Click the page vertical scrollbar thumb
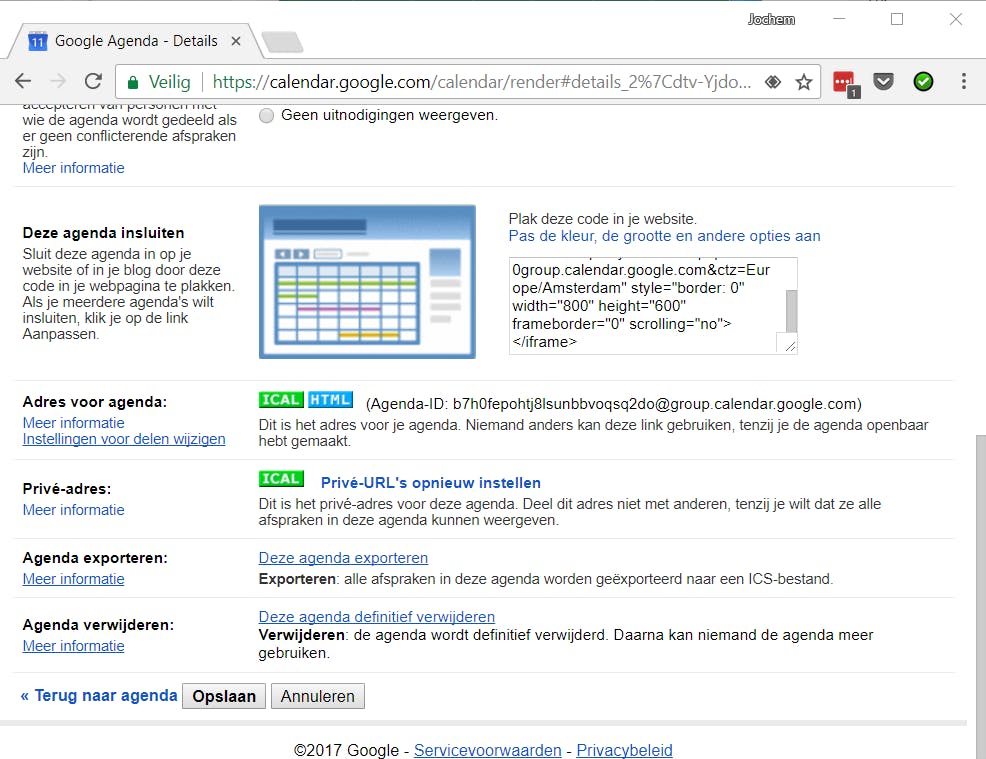Screen dimensions: 986x759 [x=980, y=596]
